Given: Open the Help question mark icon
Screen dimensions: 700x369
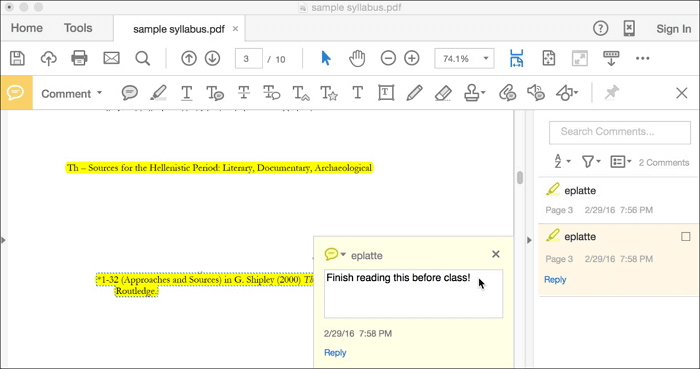Looking at the screenshot, I should click(x=600, y=29).
